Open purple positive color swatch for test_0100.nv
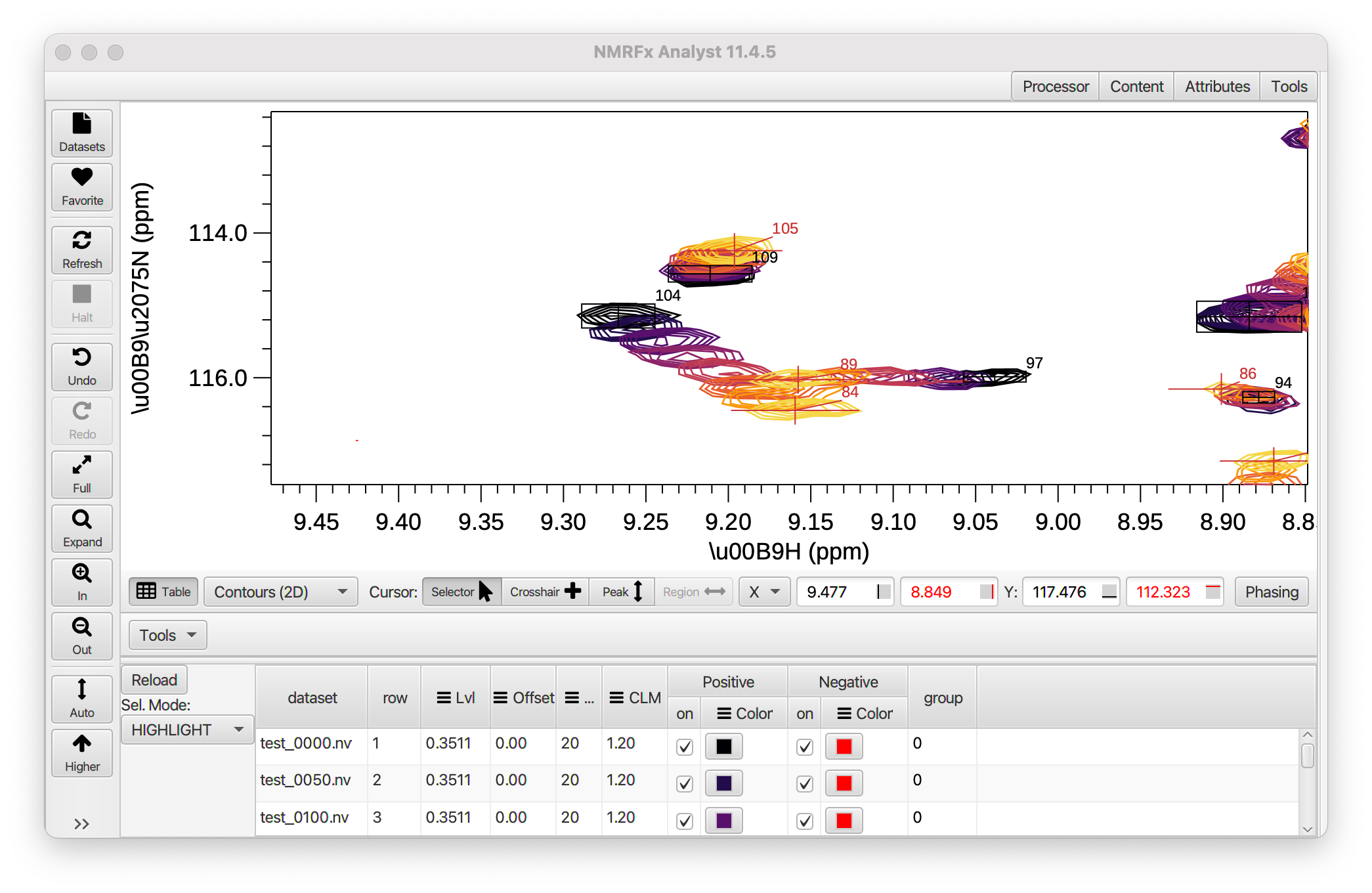Screen dimensions: 1372x893 click(724, 821)
